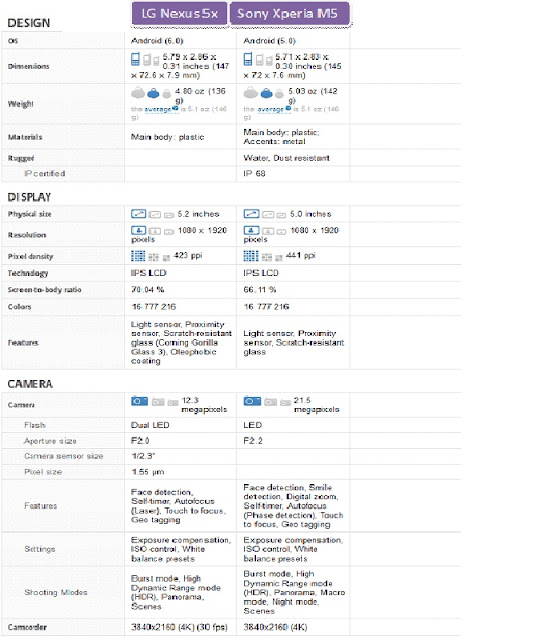Click the Technology row label
The width and height of the screenshot is (537, 640).
tap(28, 273)
